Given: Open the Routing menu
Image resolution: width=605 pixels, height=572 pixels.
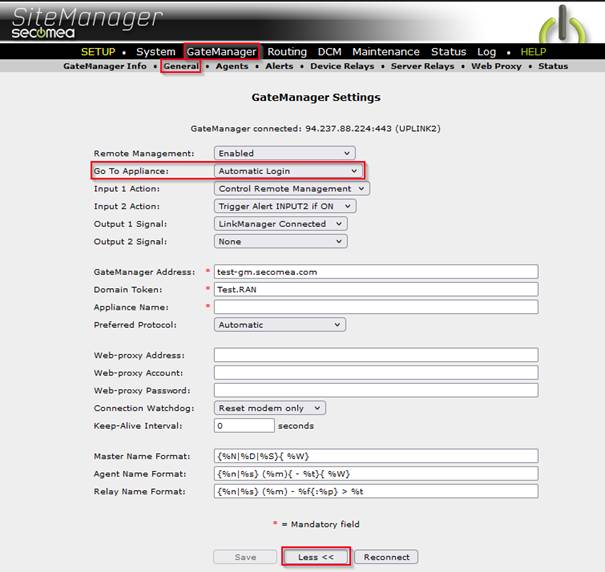Looking at the screenshot, I should [x=287, y=52].
